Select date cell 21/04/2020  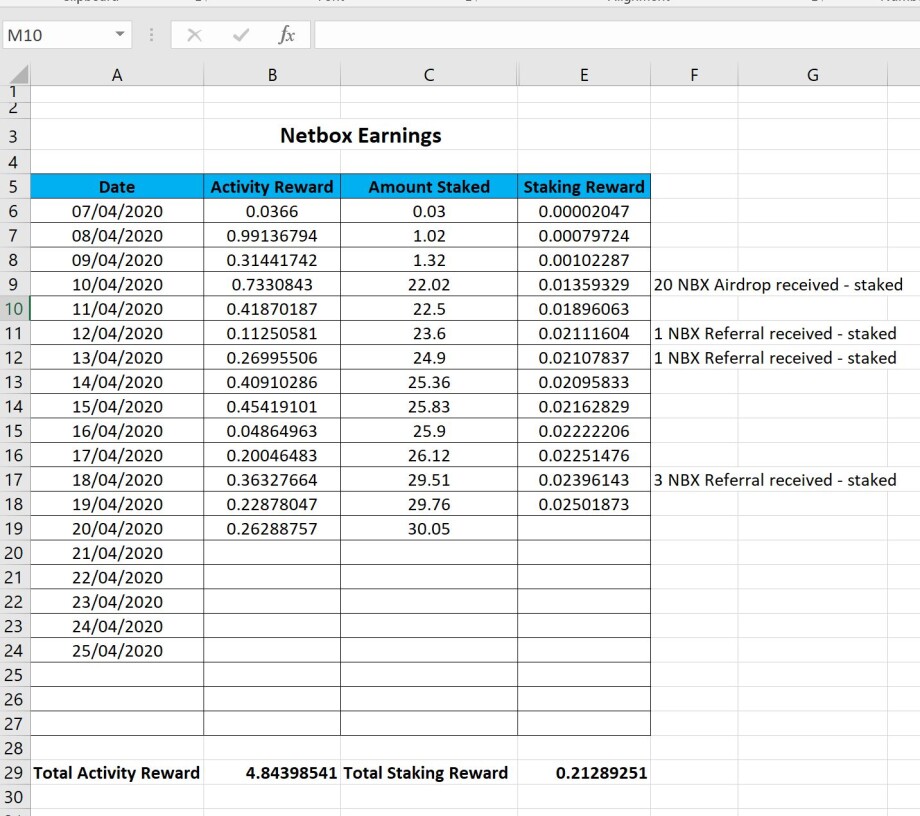tap(117, 553)
